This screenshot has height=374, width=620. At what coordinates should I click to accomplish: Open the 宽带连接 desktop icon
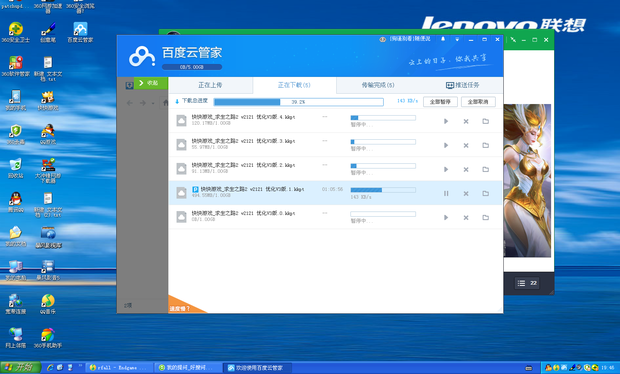pyautogui.click(x=15, y=304)
